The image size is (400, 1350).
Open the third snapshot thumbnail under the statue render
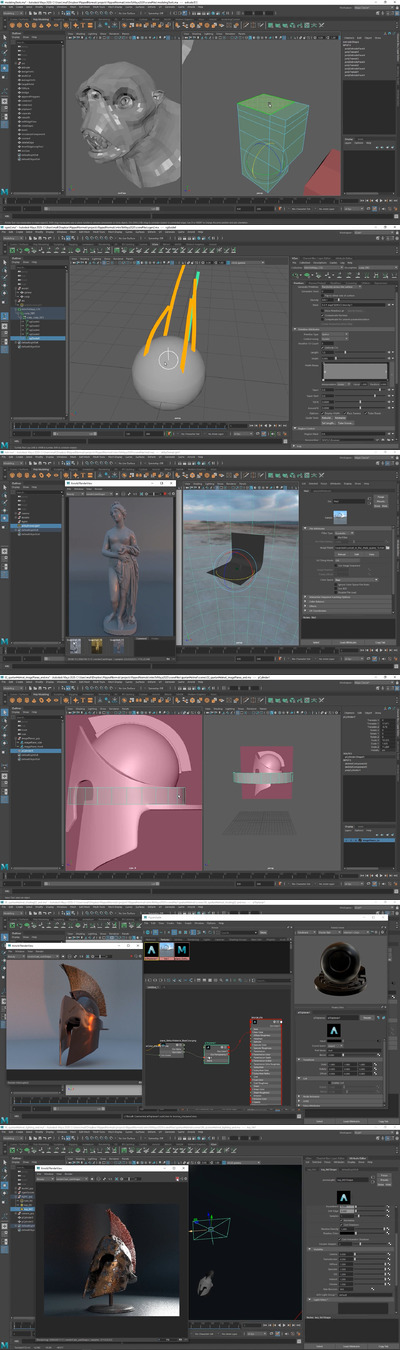(x=116, y=644)
